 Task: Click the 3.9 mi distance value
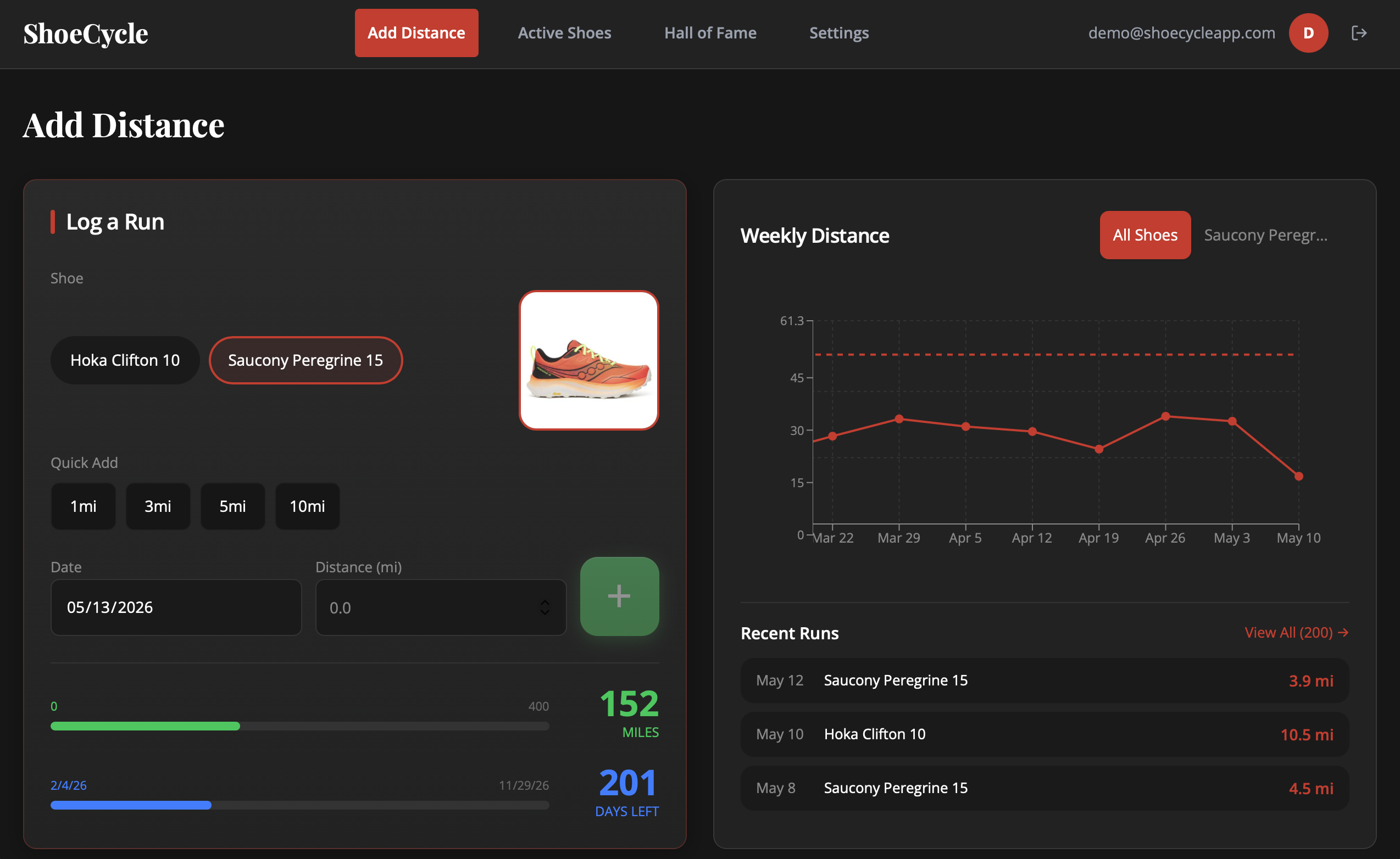coord(1311,680)
